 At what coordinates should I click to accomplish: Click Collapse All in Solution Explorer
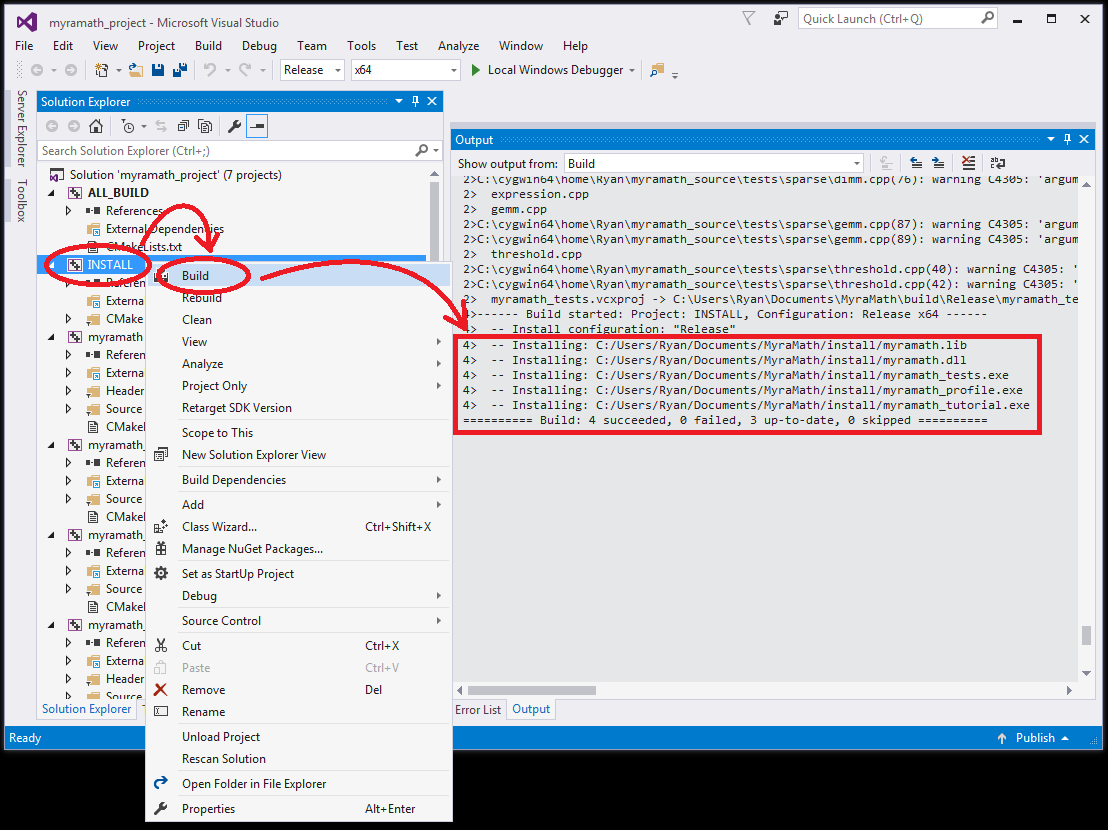click(x=184, y=126)
